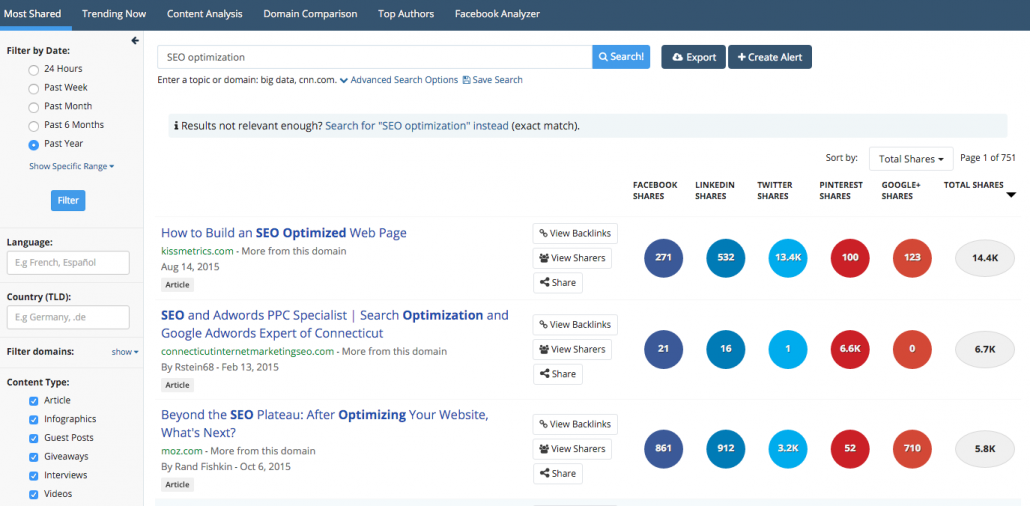Screen dimensions: 1030x506
Task: Share the kissmetrics.com article
Action: [x=558, y=283]
